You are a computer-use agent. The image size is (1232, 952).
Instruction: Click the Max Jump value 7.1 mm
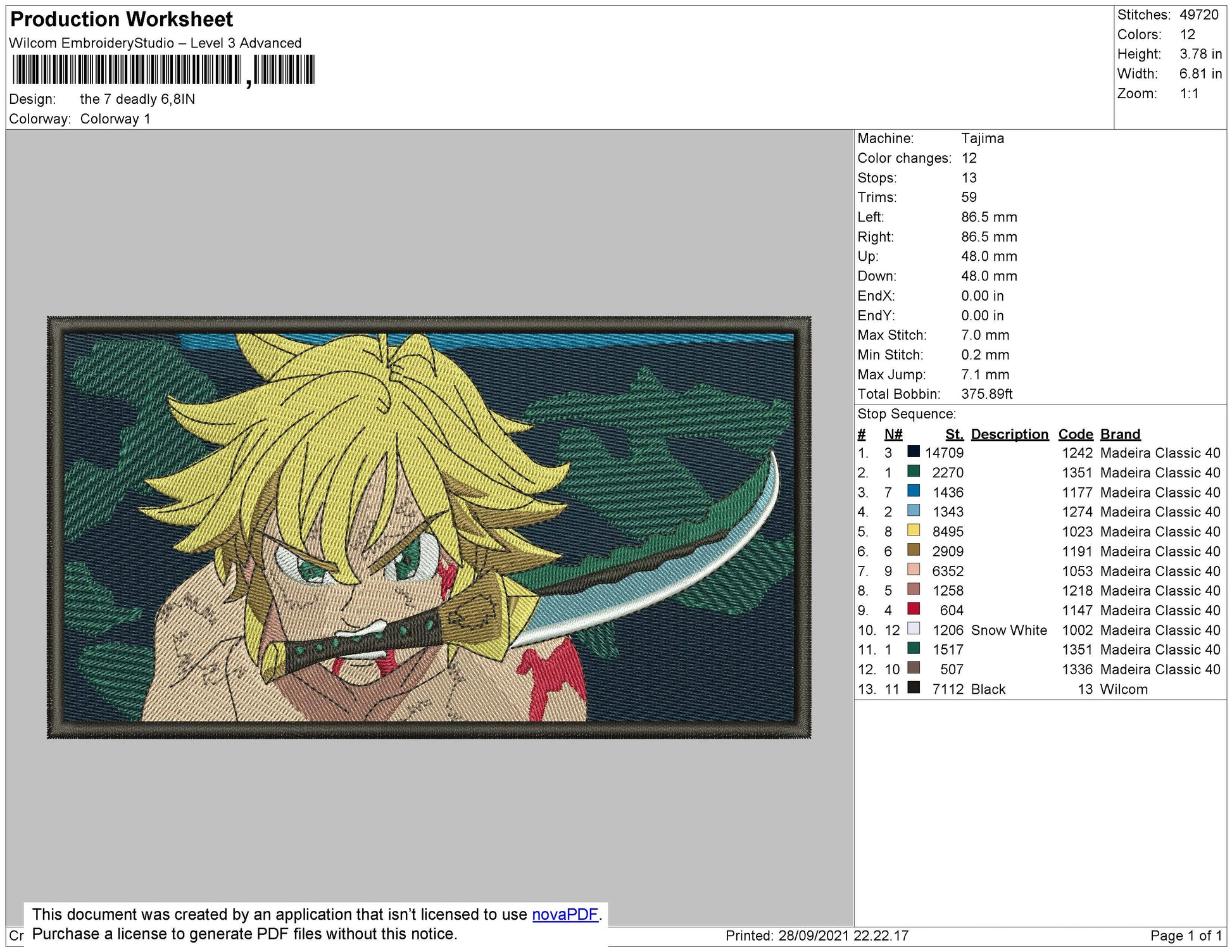(985, 375)
